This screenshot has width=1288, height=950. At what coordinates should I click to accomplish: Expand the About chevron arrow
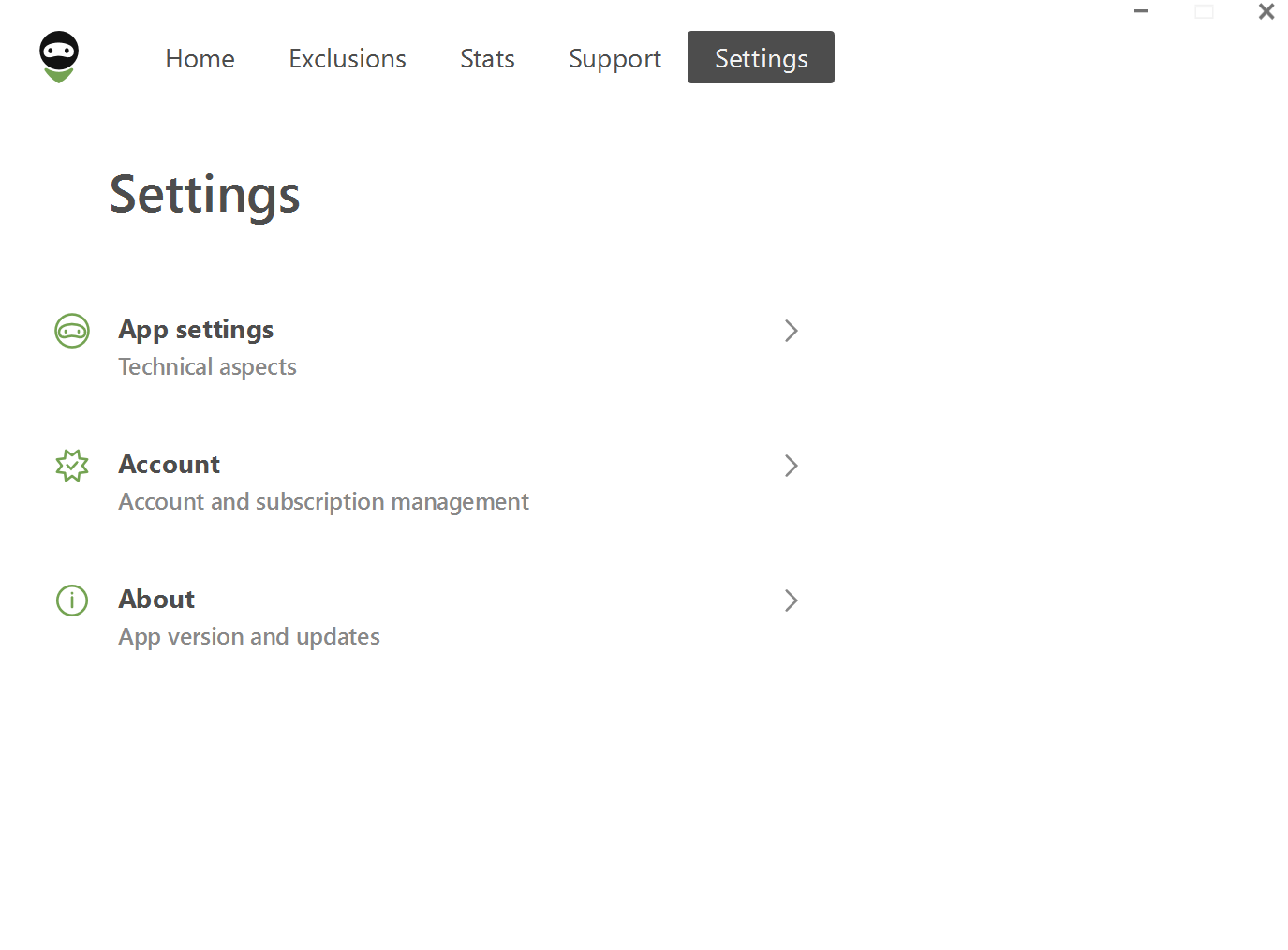pyautogui.click(x=791, y=601)
